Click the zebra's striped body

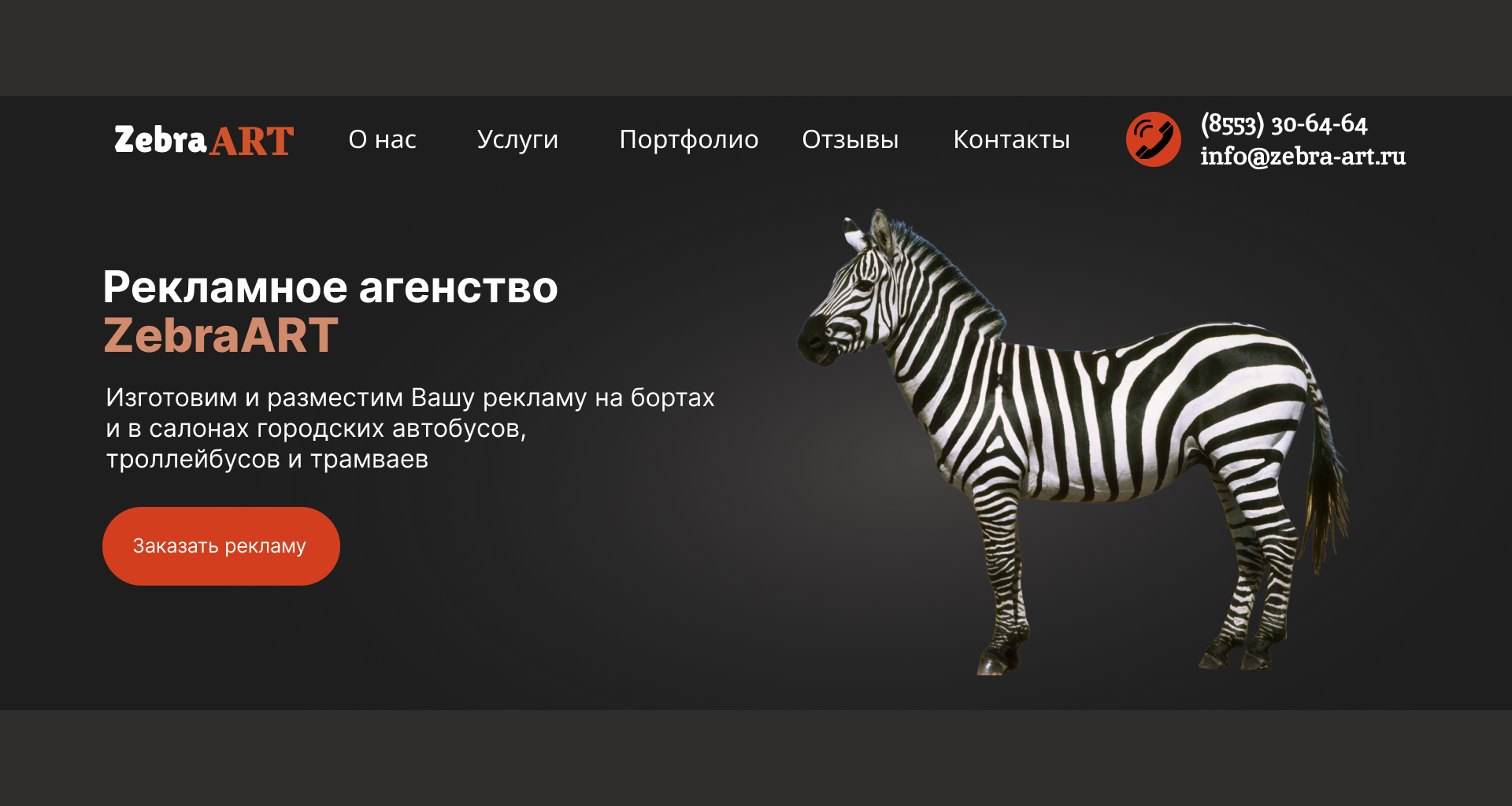pyautogui.click(x=1118, y=409)
